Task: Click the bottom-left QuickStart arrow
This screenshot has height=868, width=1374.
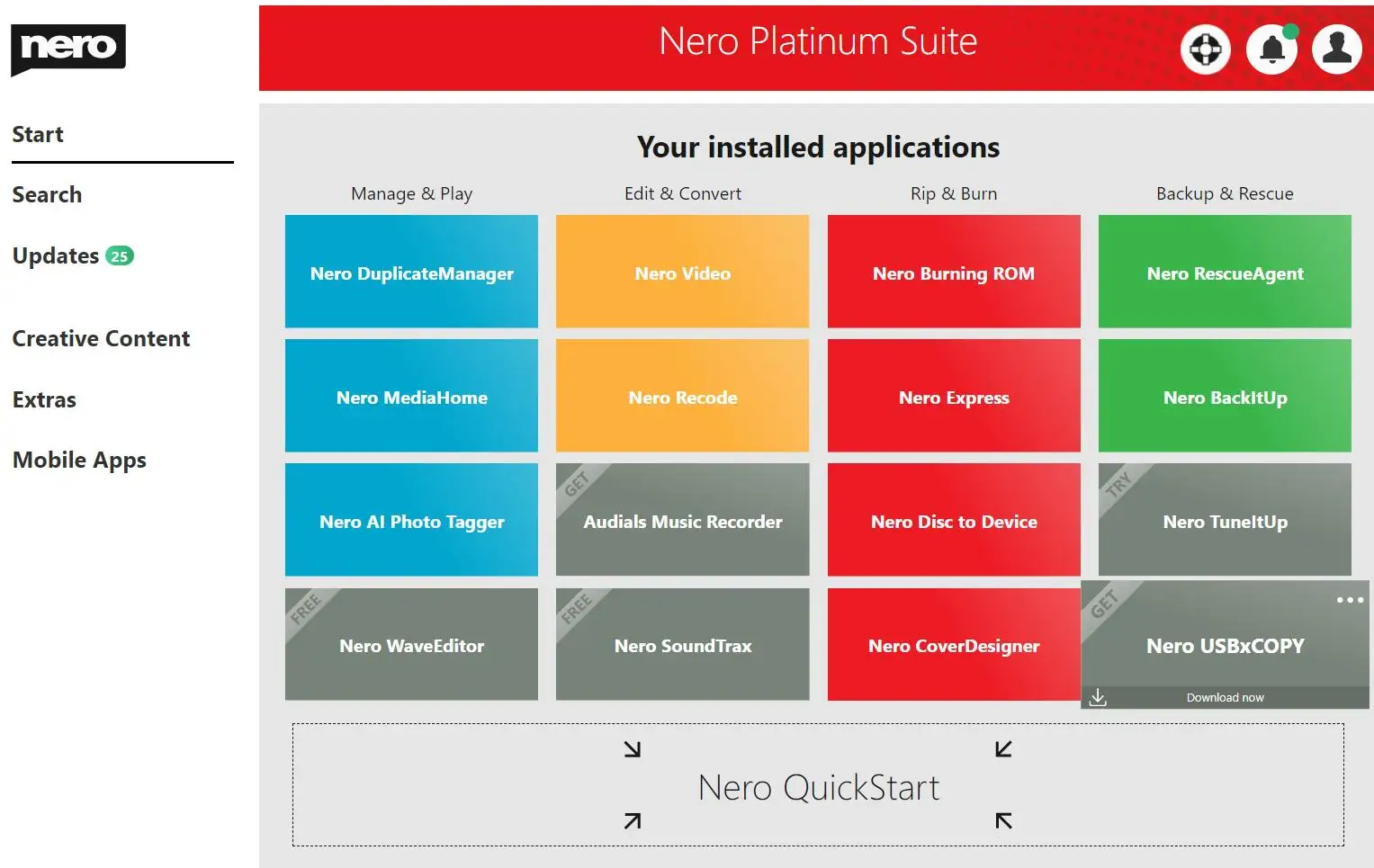Action: coord(633,820)
